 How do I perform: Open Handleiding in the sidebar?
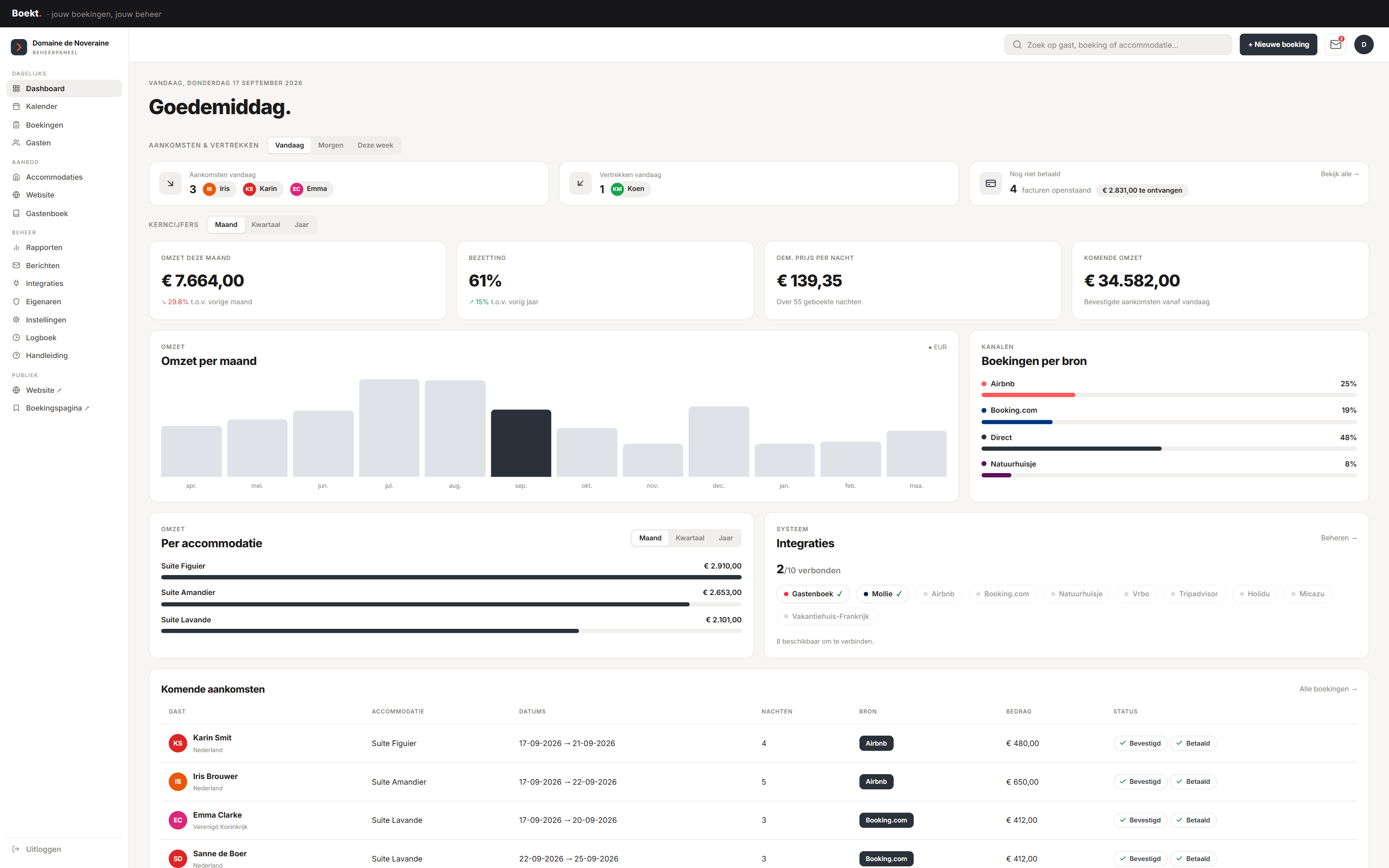pyautogui.click(x=64, y=355)
